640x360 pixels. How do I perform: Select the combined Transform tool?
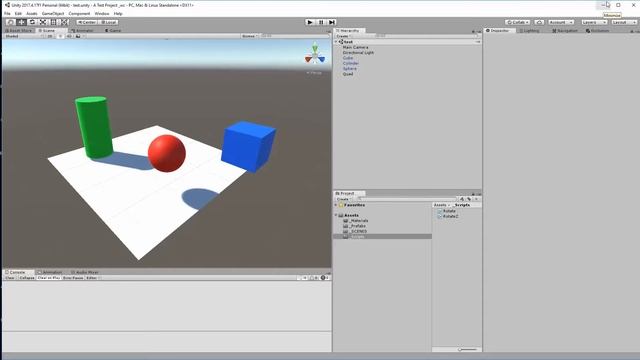[x=64, y=22]
